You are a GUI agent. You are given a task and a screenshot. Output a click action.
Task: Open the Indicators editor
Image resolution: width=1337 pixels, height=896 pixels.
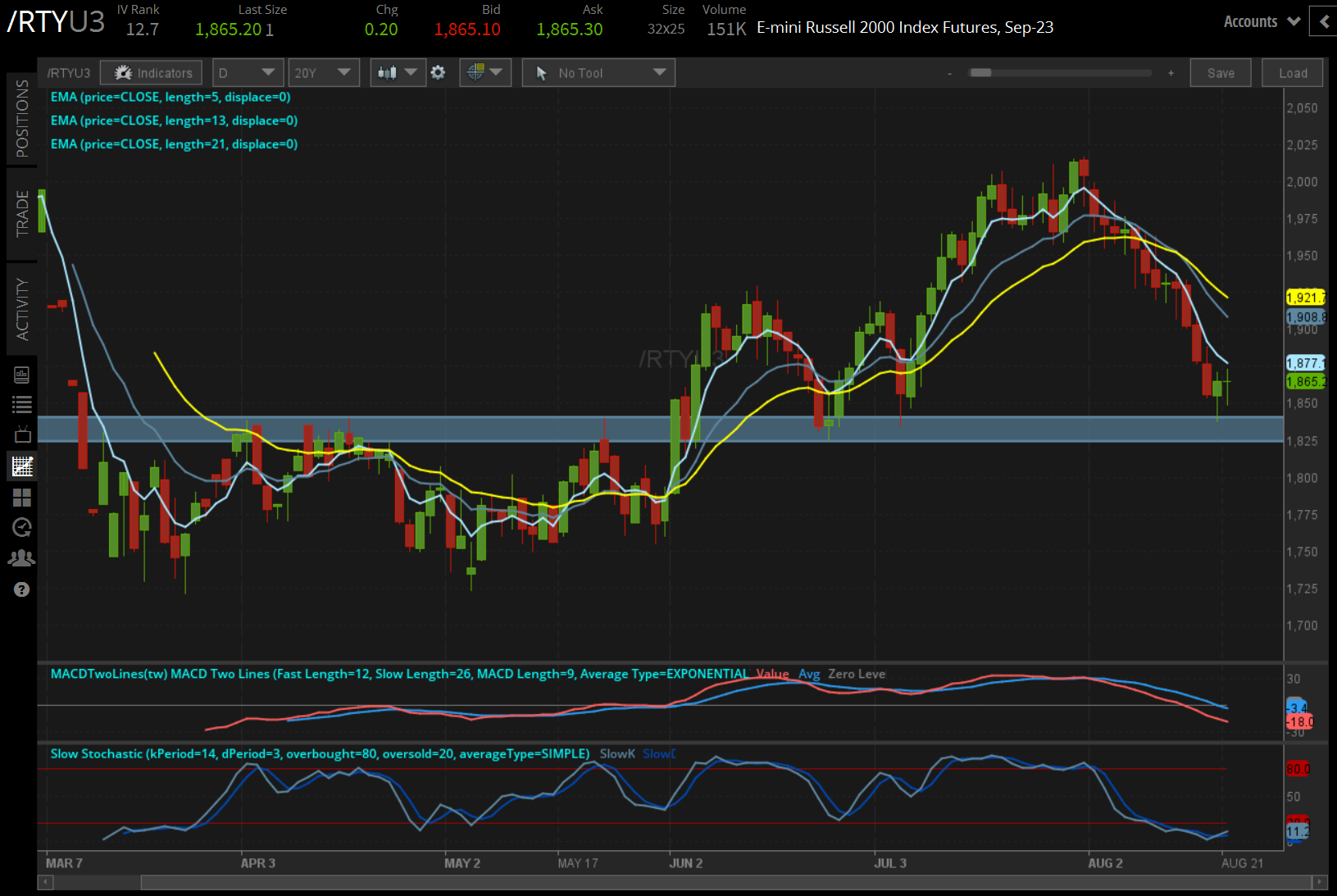(x=151, y=72)
